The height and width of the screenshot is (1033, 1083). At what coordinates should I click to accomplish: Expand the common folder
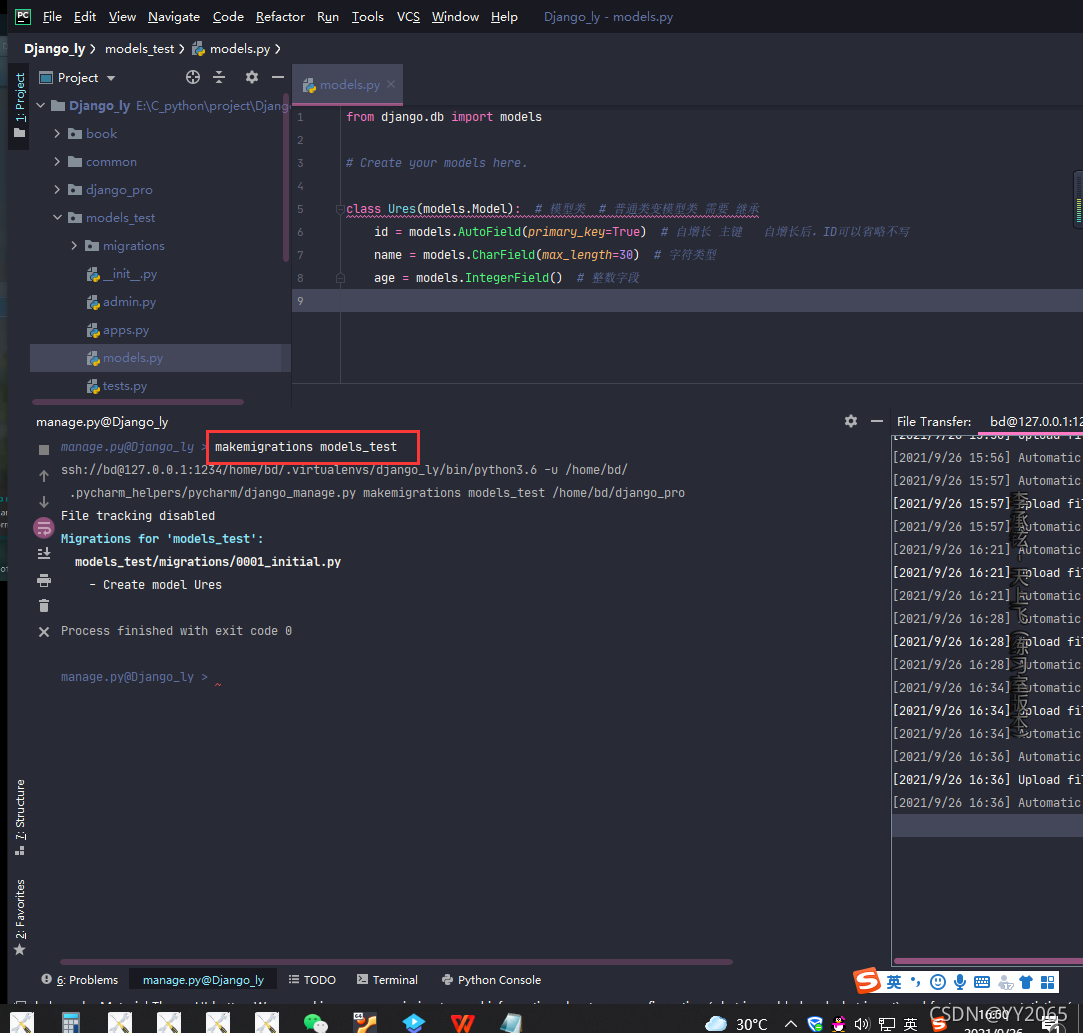pos(57,162)
